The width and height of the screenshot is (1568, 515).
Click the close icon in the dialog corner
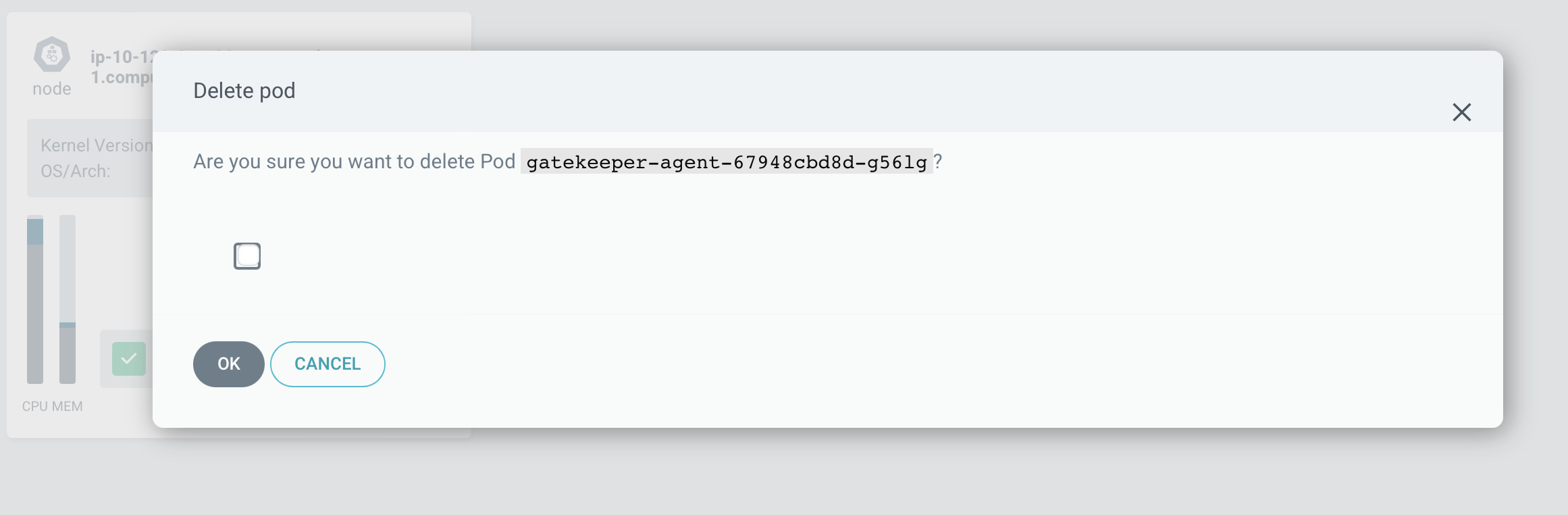(x=1463, y=112)
